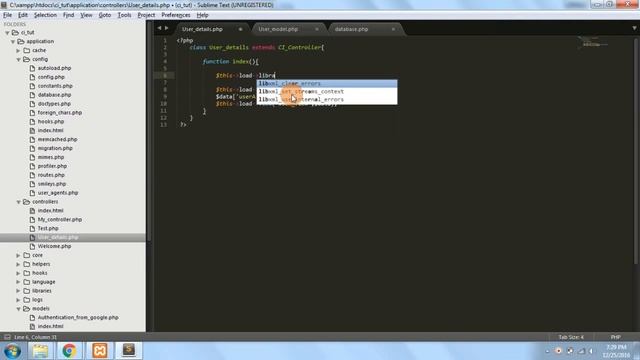Screen dimensions: 640x360
Task: Open database.php in the config folder
Action: click(54, 95)
